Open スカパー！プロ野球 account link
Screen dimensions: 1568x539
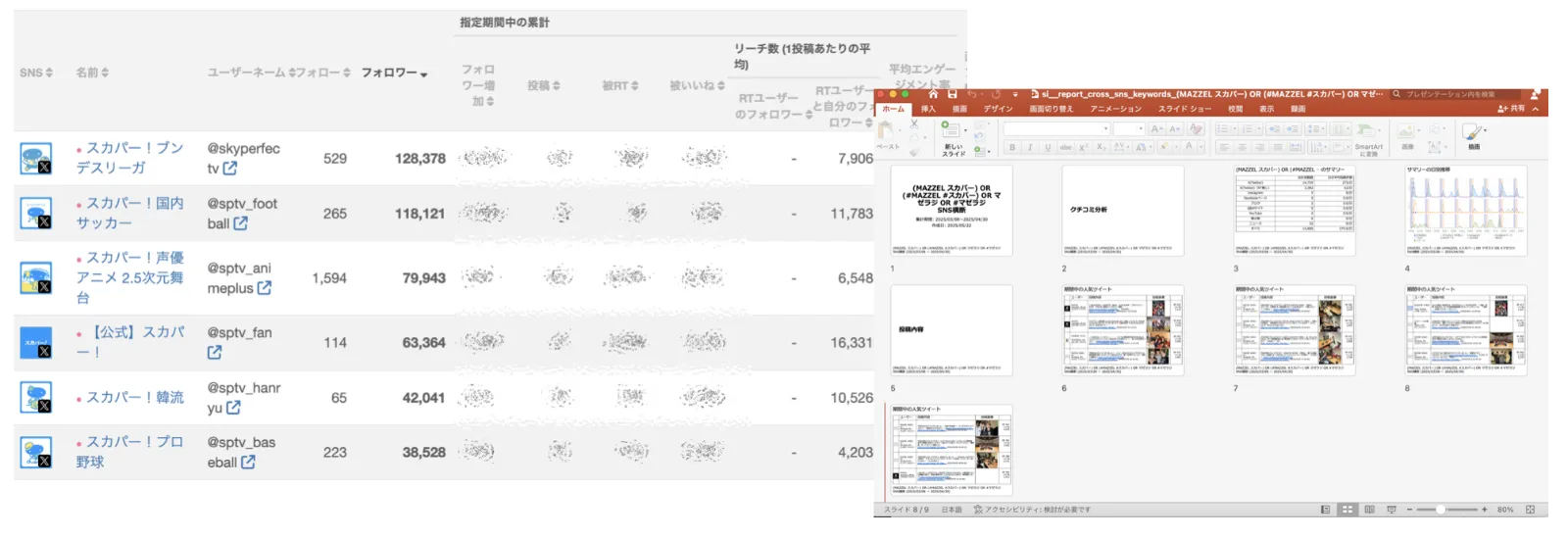(130, 452)
